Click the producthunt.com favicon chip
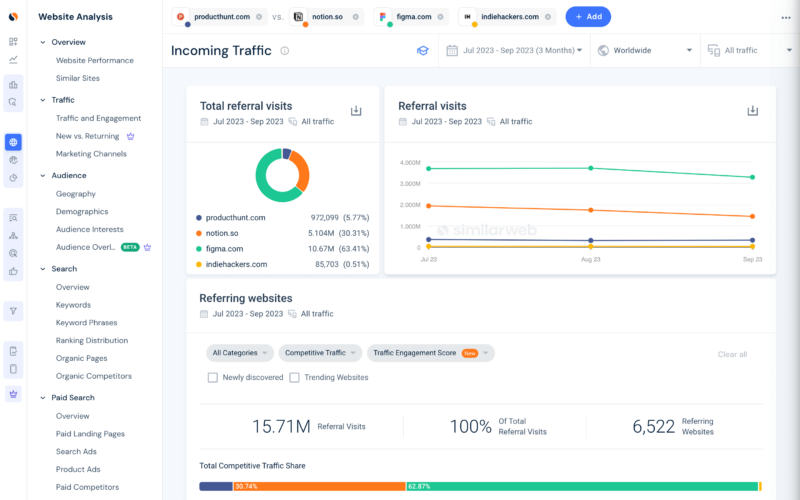The width and height of the screenshot is (800, 500). [x=181, y=17]
